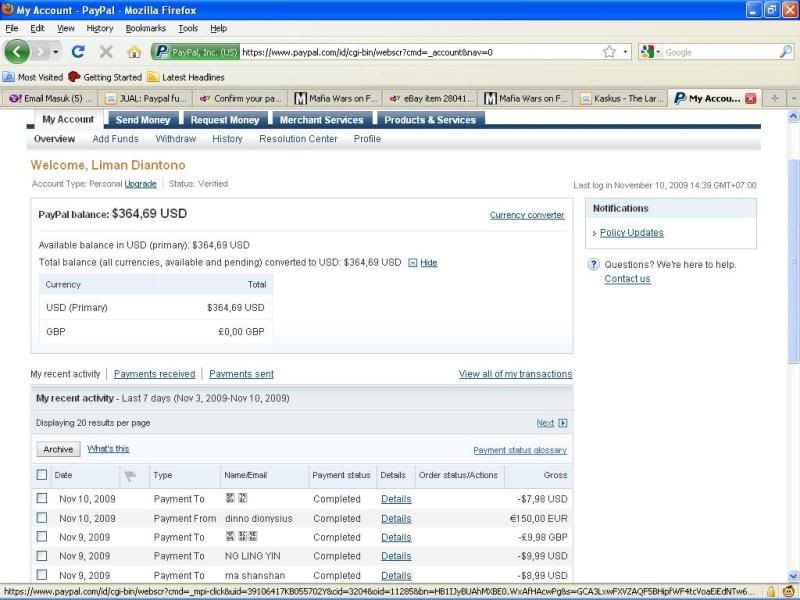Open Details for the €150,00 EUR payment
The height and width of the screenshot is (600, 800).
tap(396, 518)
